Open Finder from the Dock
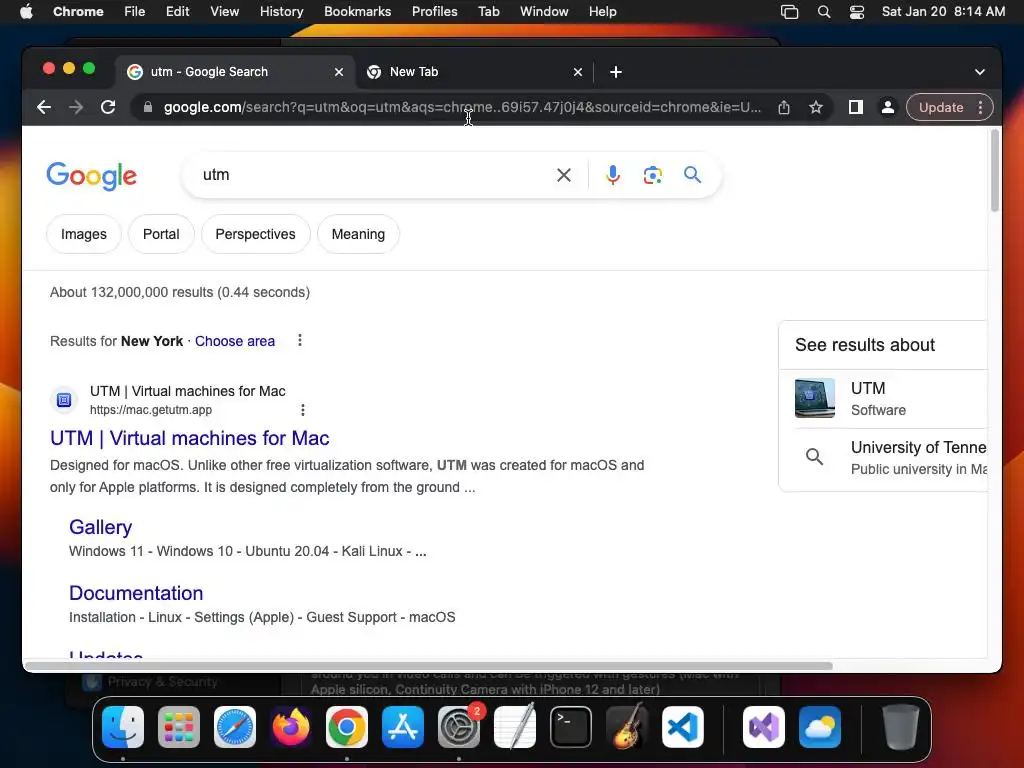This screenshot has width=1024, height=768. click(123, 727)
